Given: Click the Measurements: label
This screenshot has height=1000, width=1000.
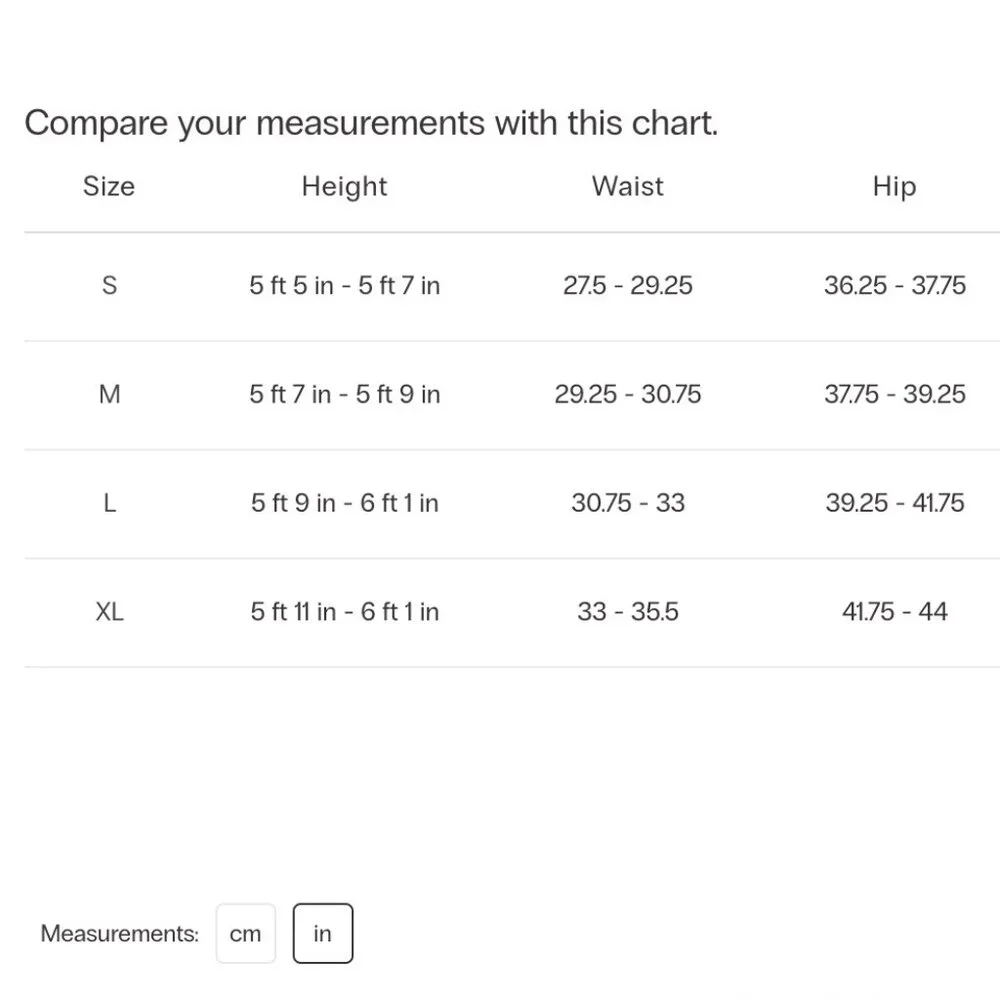Looking at the screenshot, I should click(x=120, y=934).
